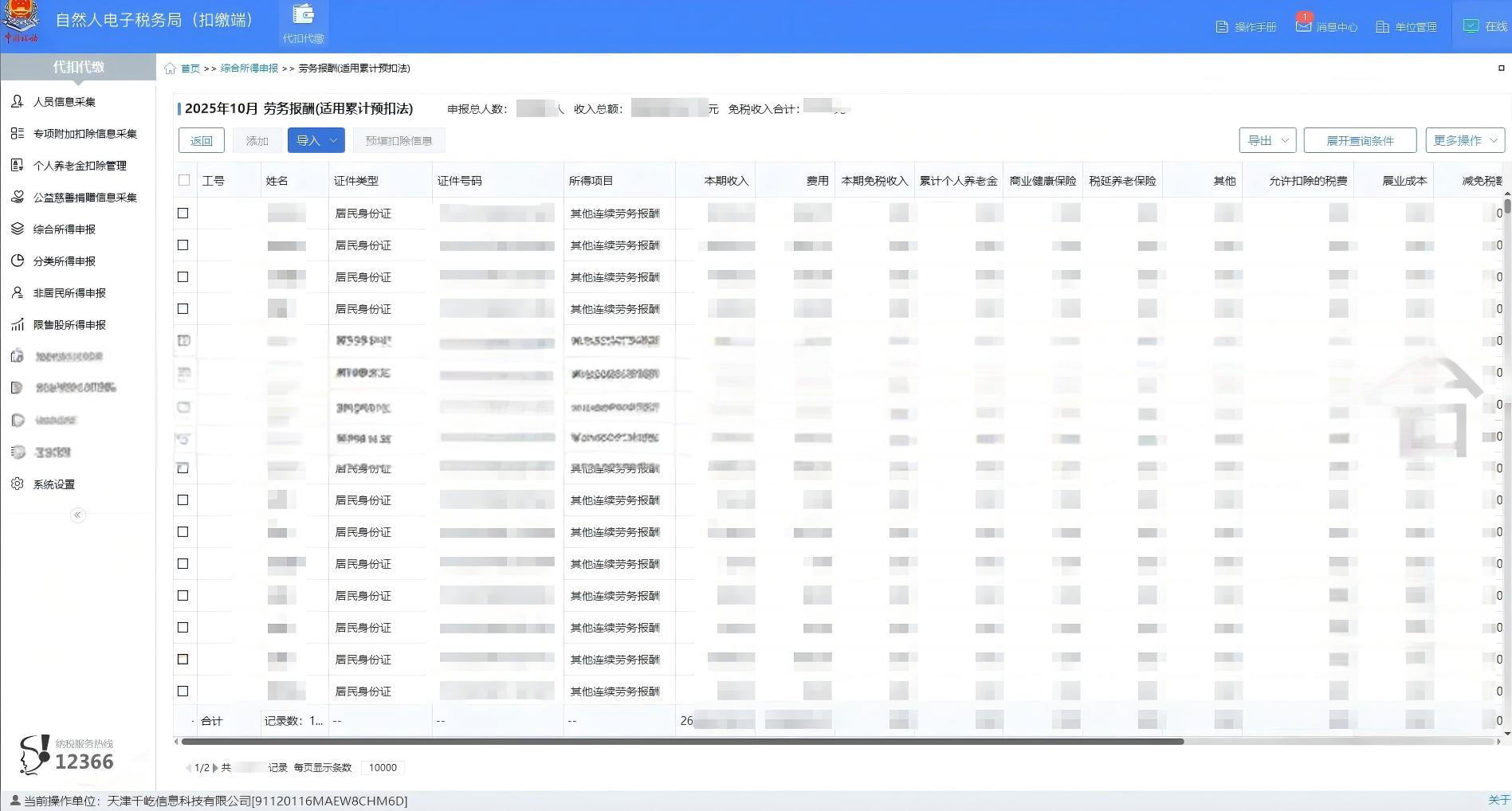
Task: Click the 返回 button
Action: 202,141
